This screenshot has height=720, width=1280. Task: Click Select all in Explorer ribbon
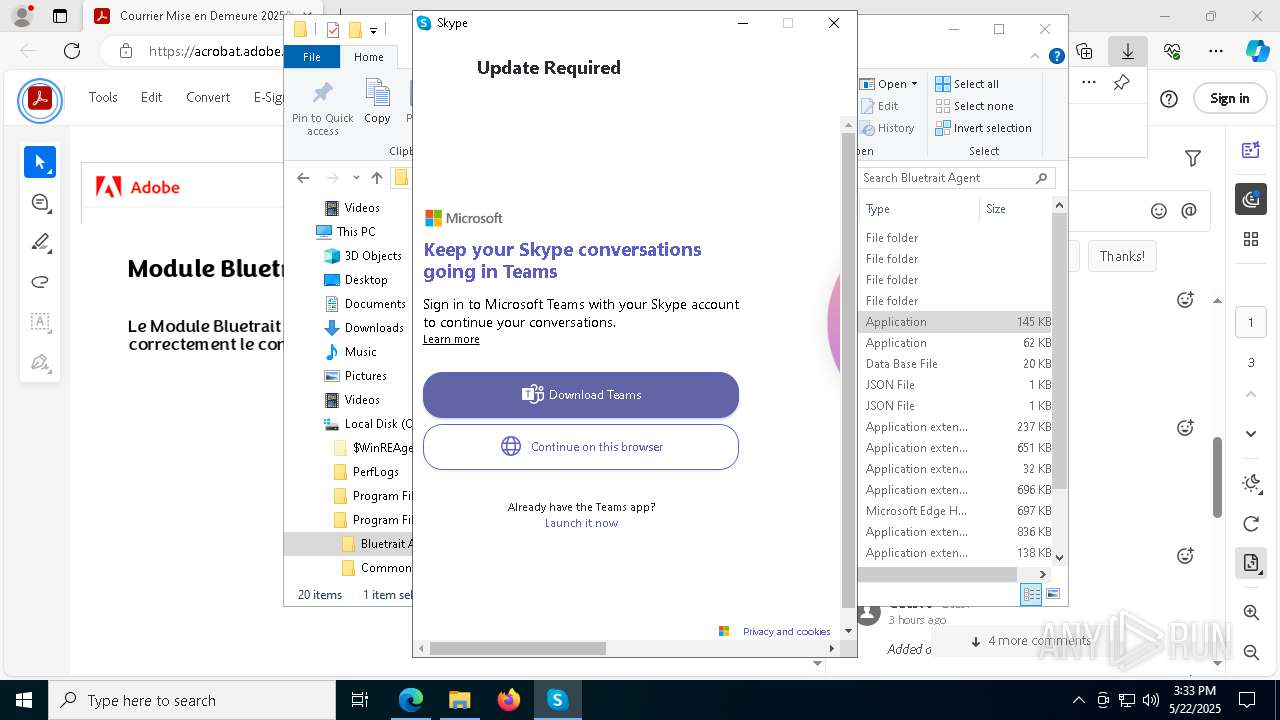coord(966,84)
